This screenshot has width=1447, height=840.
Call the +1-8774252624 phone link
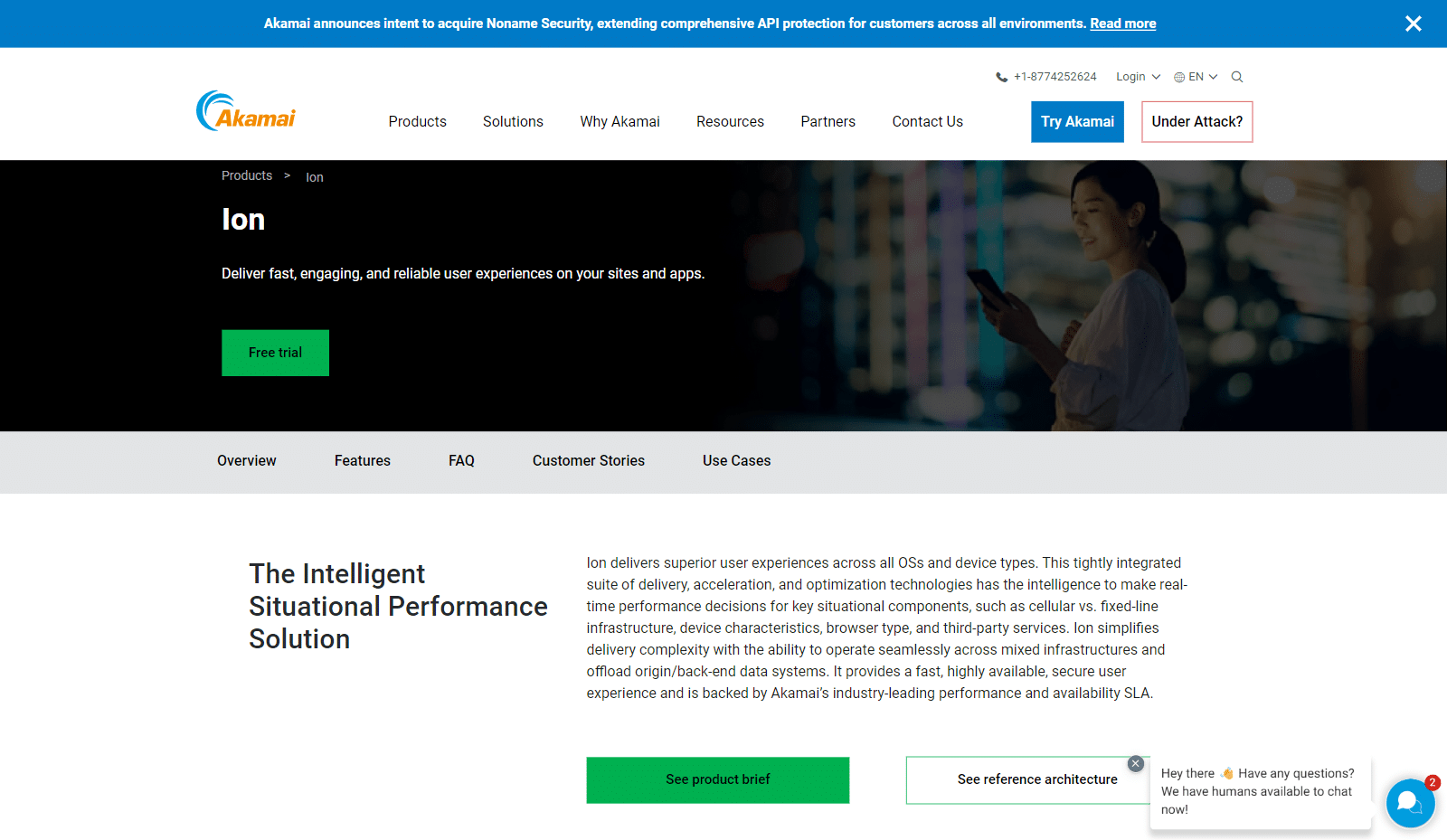[1055, 77]
